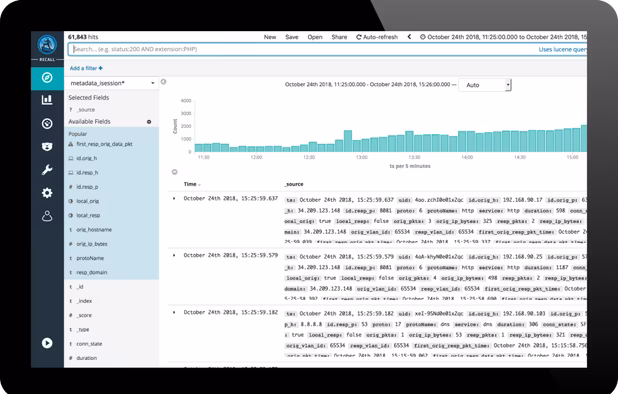This screenshot has height=394, width=618.
Task: Click the clock icon before date range
Action: coord(423,37)
